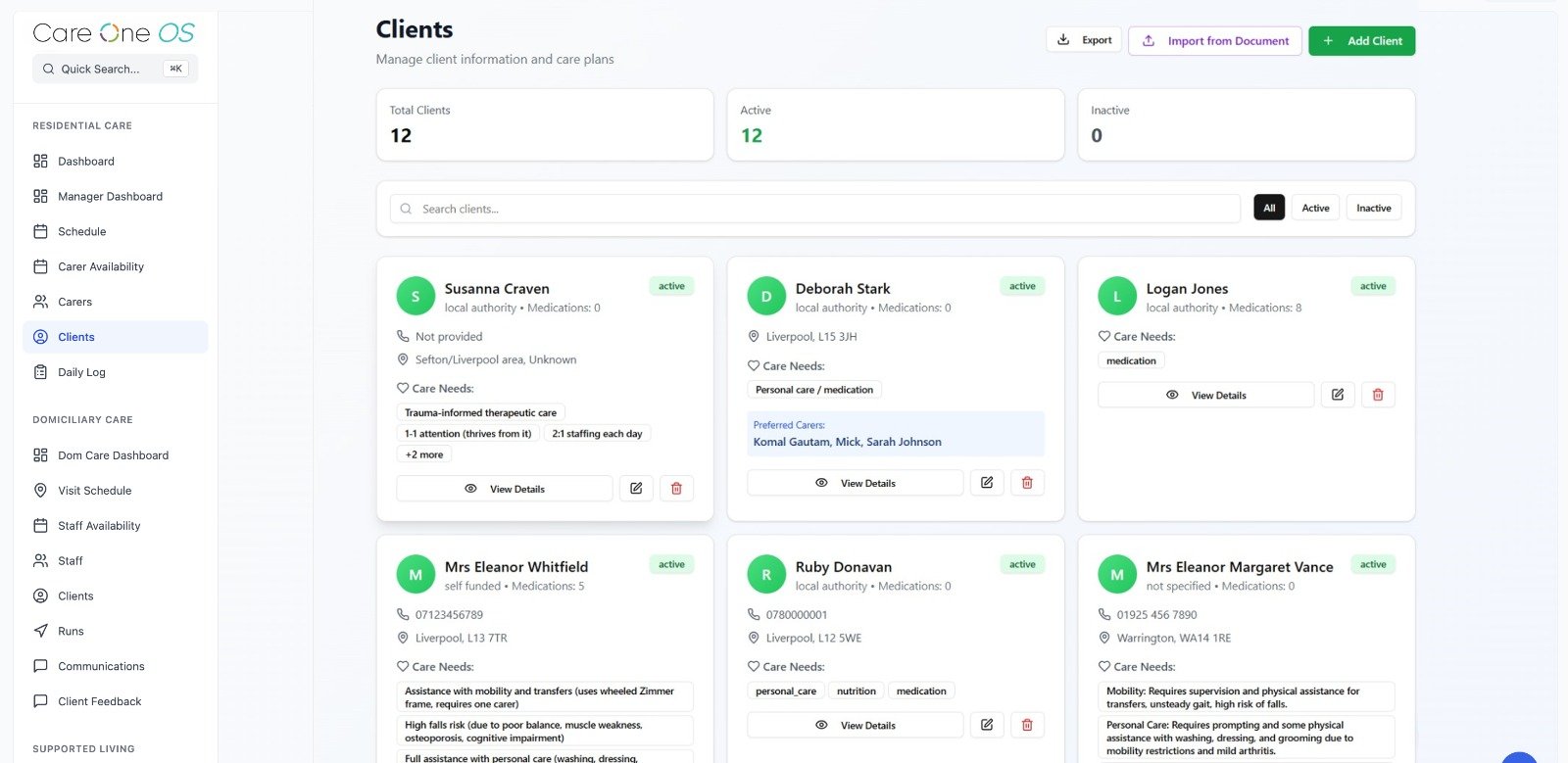This screenshot has height=763, width=1568.
Task: Expand '+2 more' care needs for Susanna
Action: click(424, 454)
